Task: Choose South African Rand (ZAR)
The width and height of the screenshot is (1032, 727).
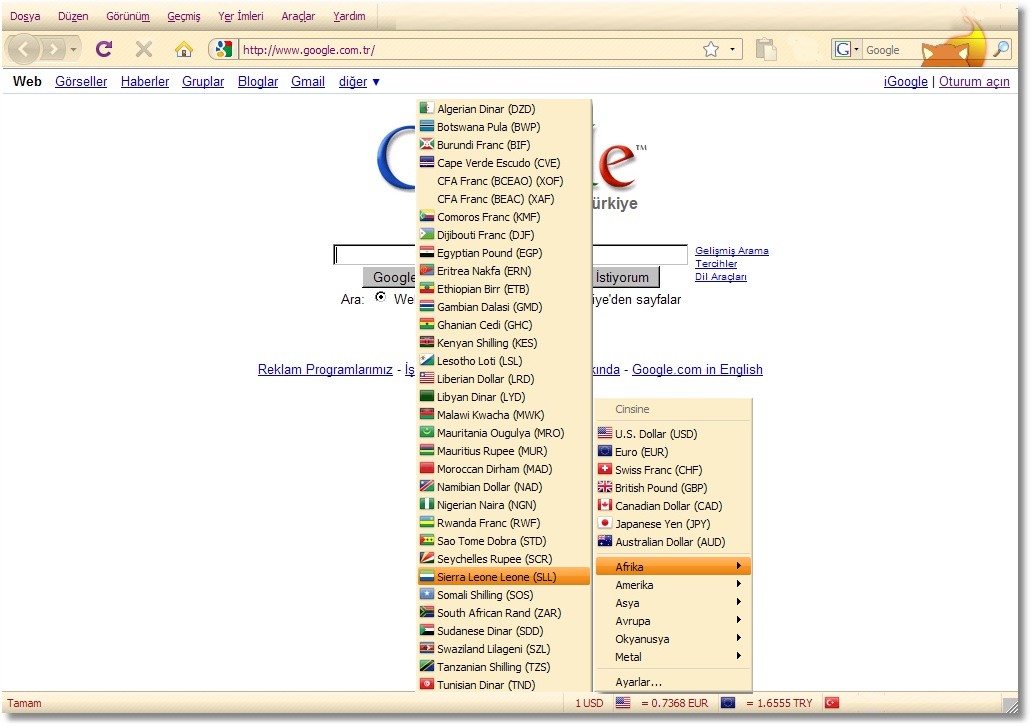Action: 503,613
